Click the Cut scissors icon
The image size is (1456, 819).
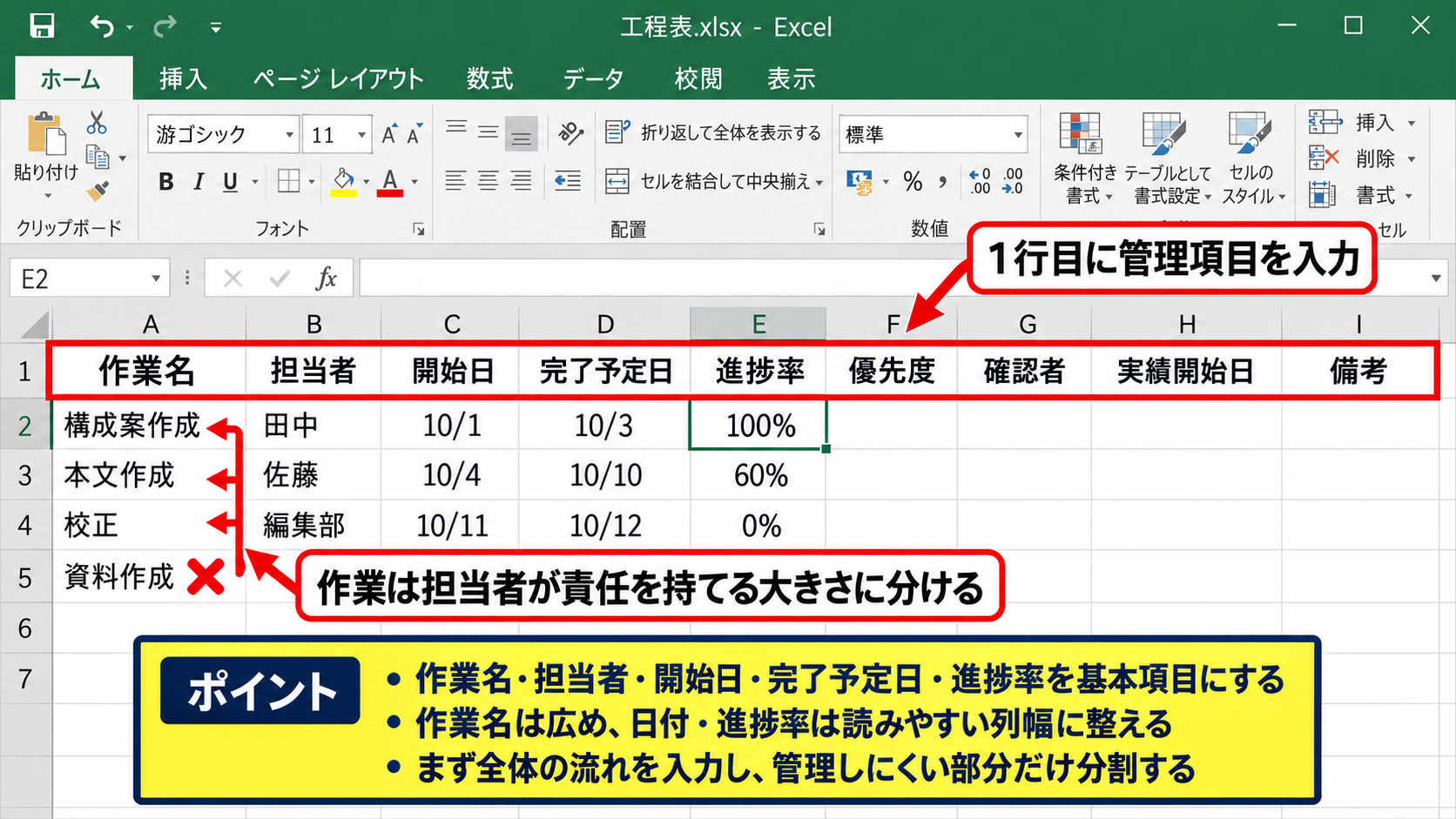point(97,123)
